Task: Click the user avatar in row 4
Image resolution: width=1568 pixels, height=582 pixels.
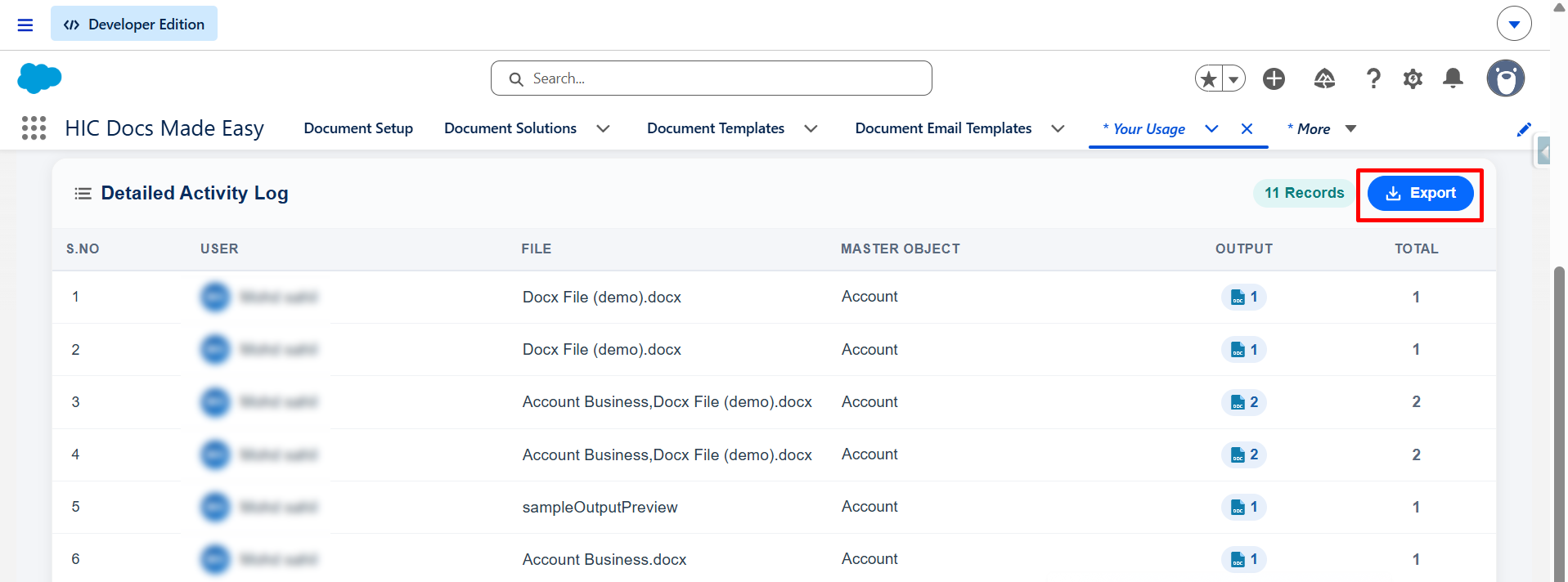Action: [x=215, y=454]
